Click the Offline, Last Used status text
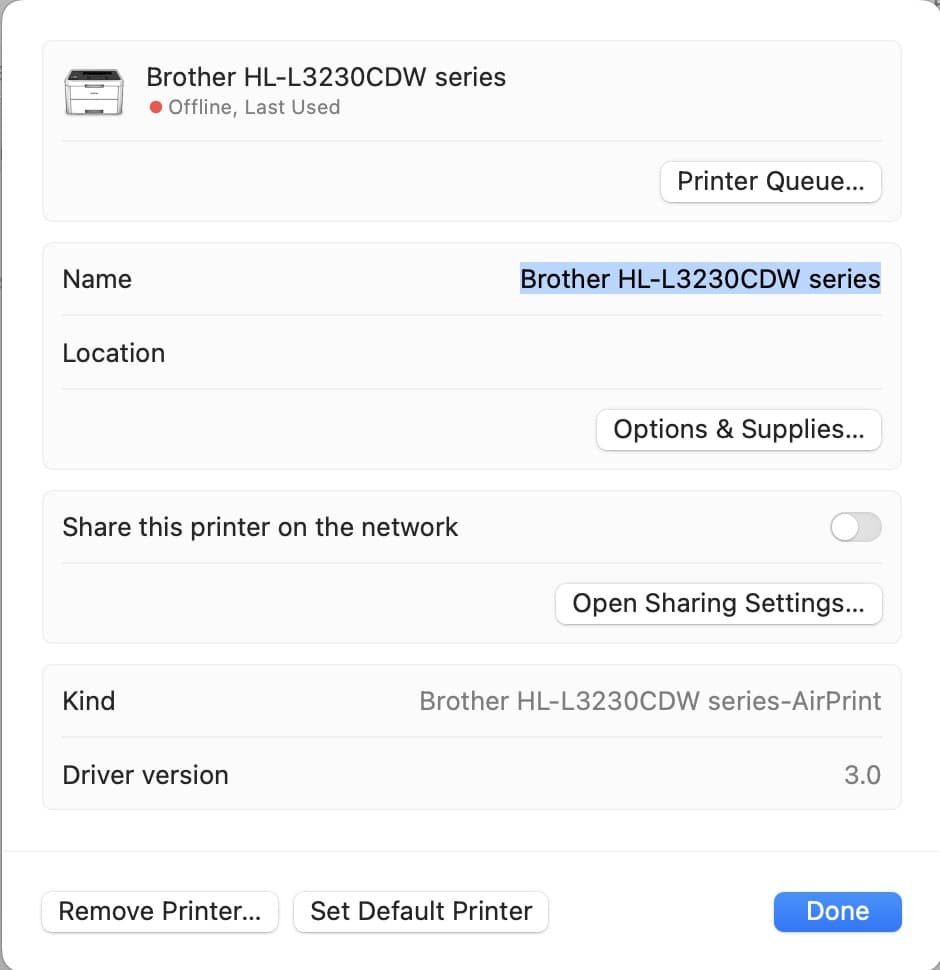The width and height of the screenshot is (940, 970). coord(254,108)
